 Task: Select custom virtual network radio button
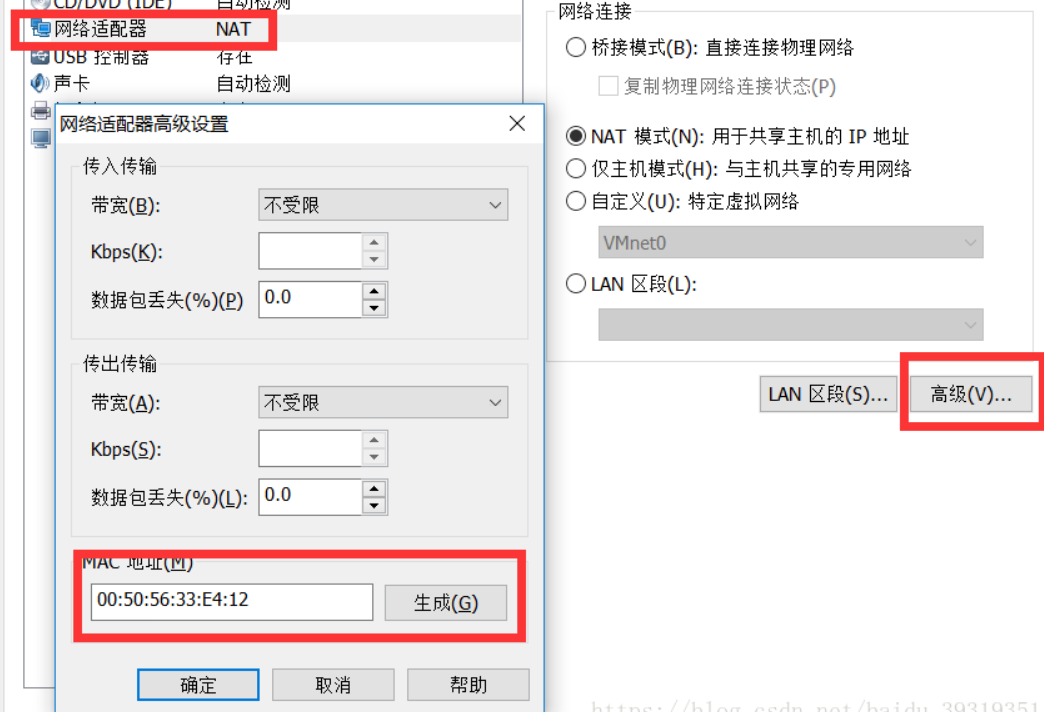(576, 200)
